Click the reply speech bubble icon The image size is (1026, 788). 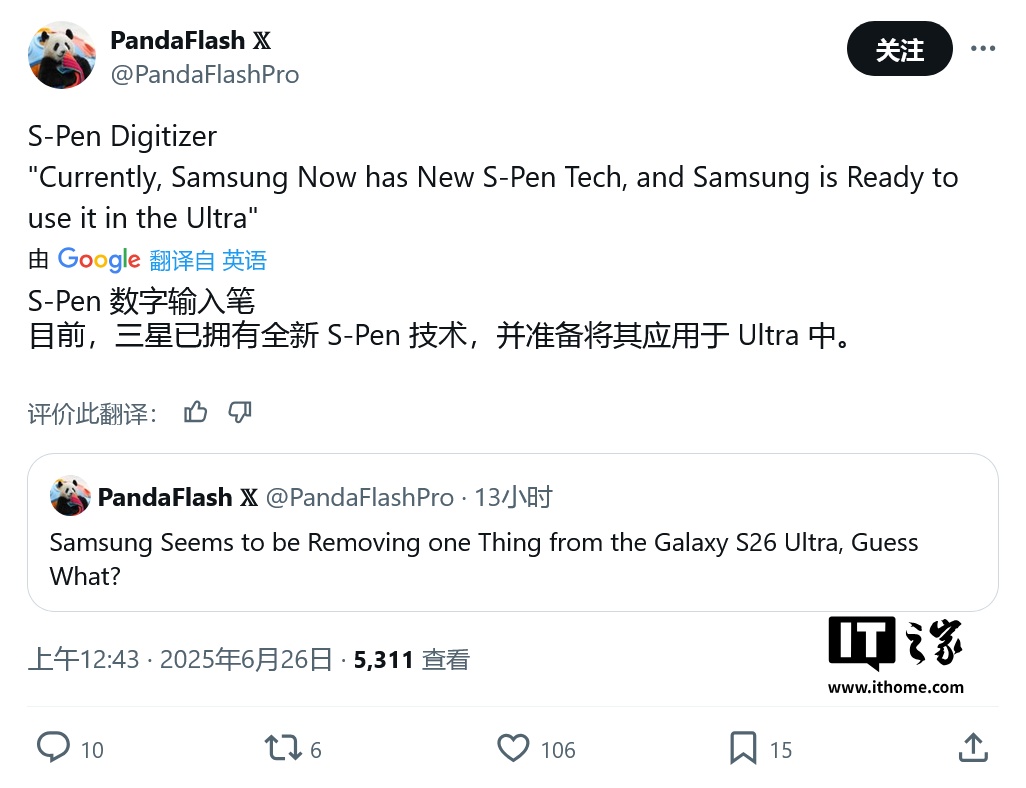[53, 747]
